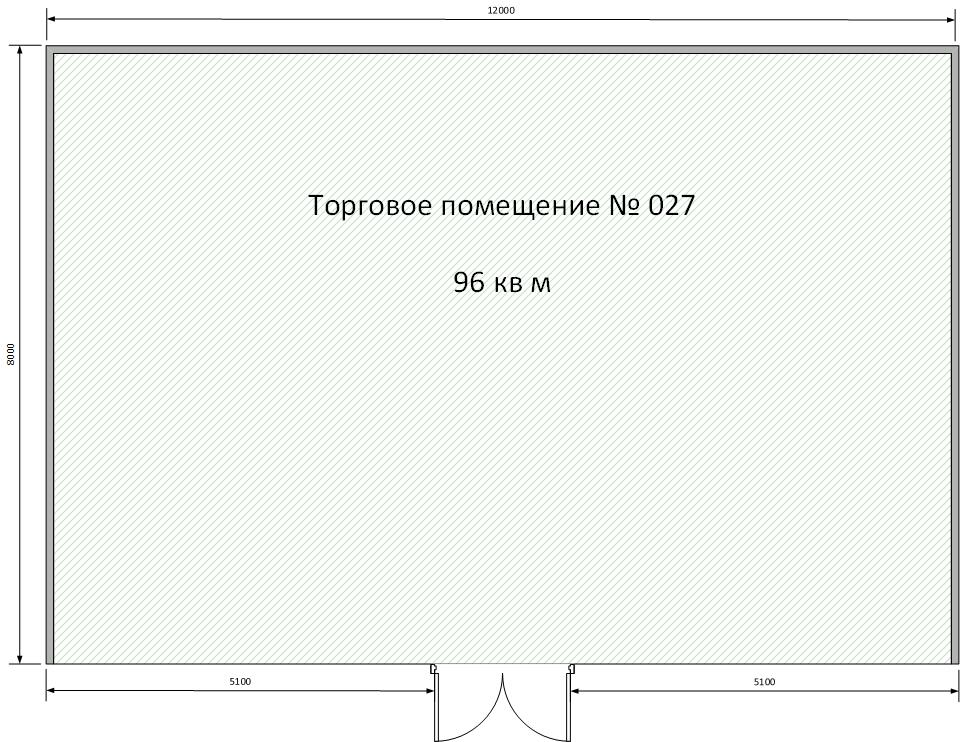This screenshot has width=960, height=742.
Task: Click the right arrowhead of 12000 dimension line
Action: (x=951, y=20)
